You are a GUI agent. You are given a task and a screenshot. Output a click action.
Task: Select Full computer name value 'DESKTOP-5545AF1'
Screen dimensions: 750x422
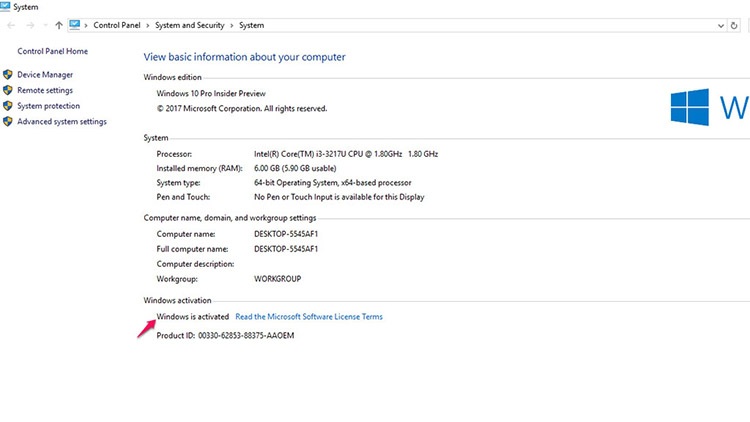click(286, 249)
